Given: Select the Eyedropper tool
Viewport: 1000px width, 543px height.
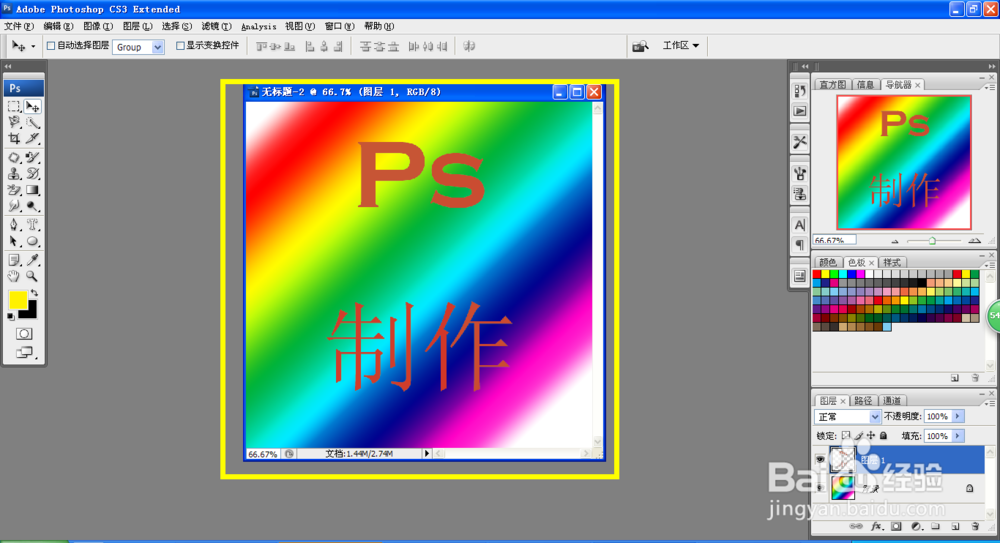Looking at the screenshot, I should 33,260.
